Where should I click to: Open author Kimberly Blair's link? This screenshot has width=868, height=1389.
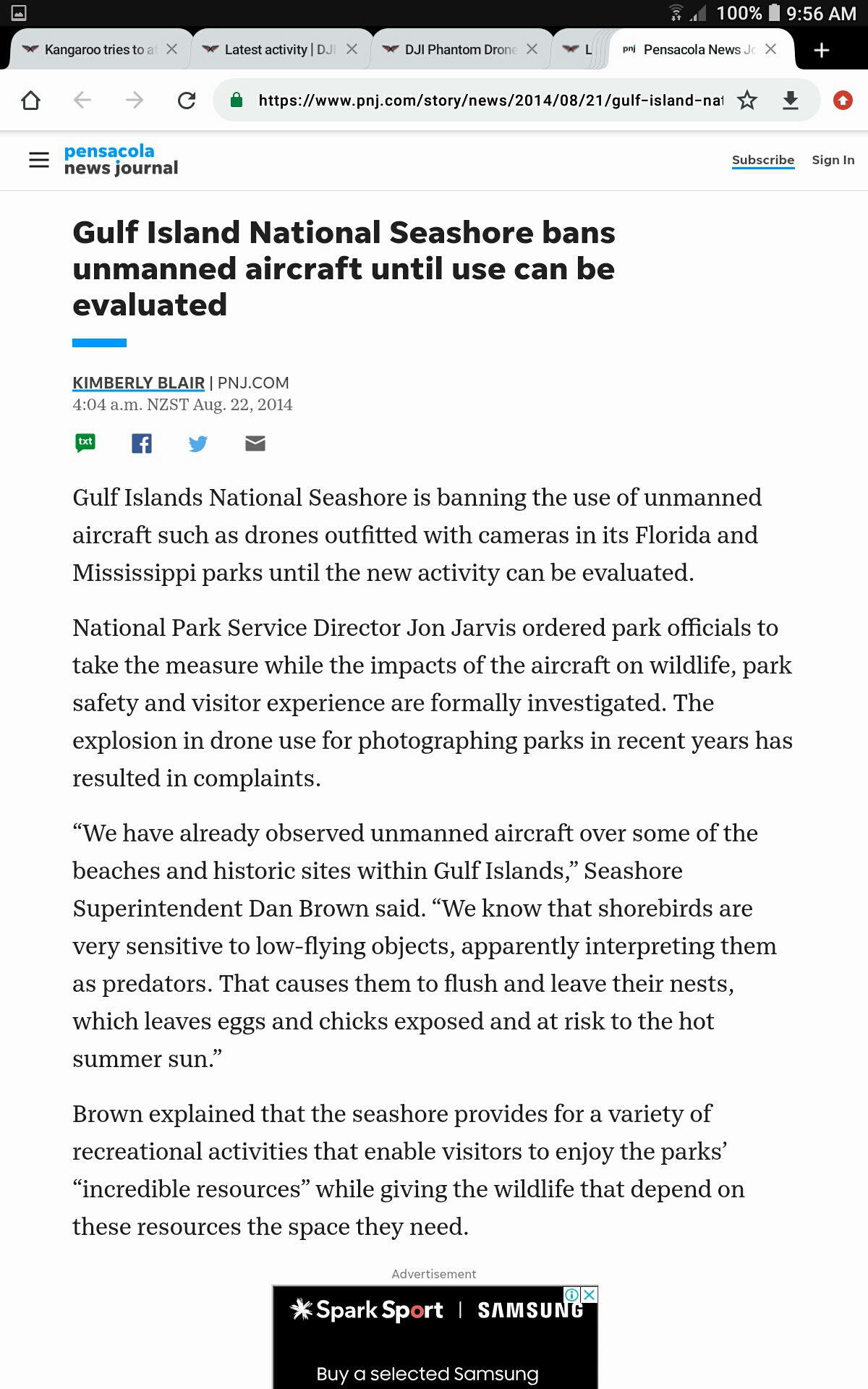point(138,383)
